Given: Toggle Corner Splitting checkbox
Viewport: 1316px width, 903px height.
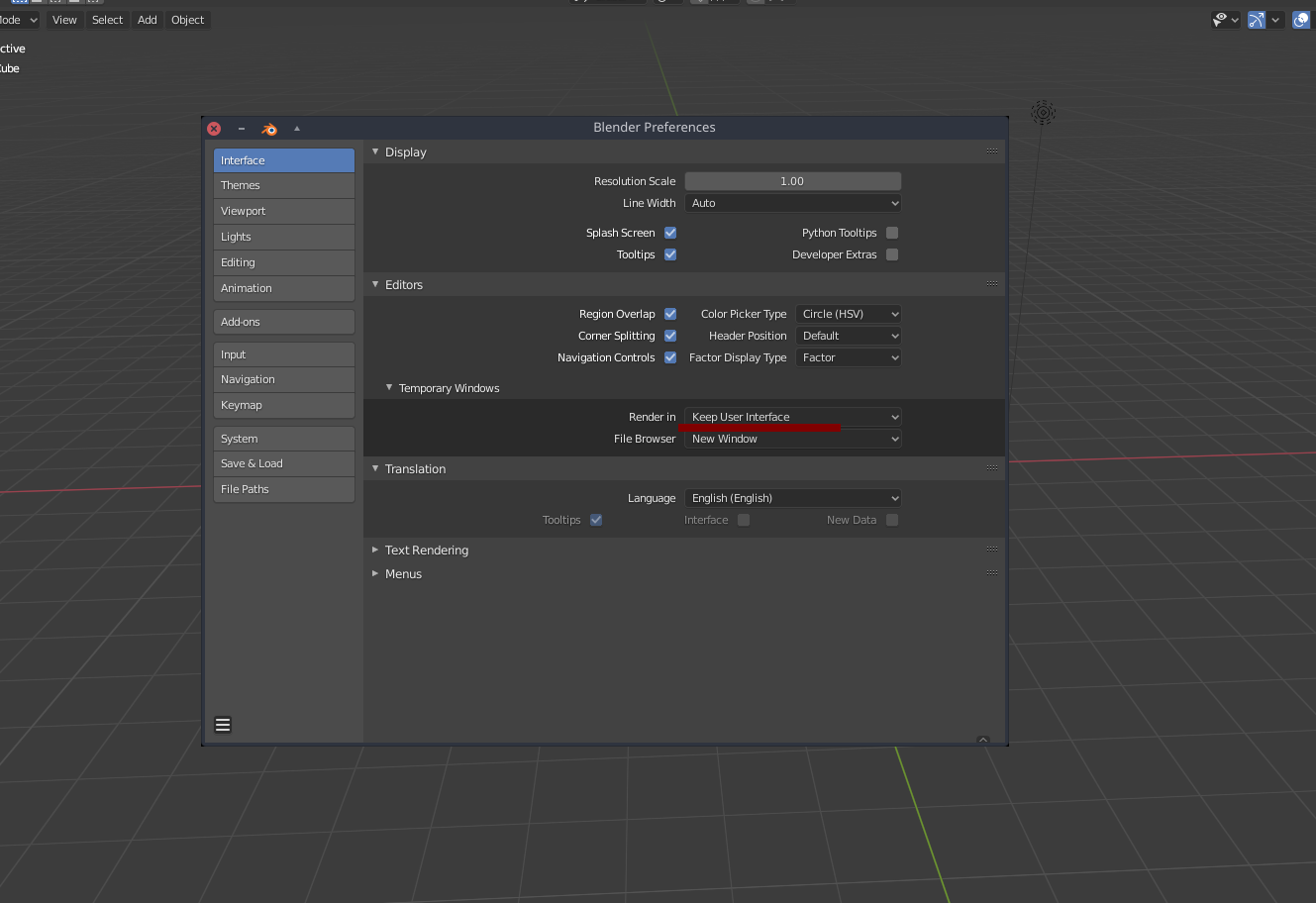Looking at the screenshot, I should (670, 336).
